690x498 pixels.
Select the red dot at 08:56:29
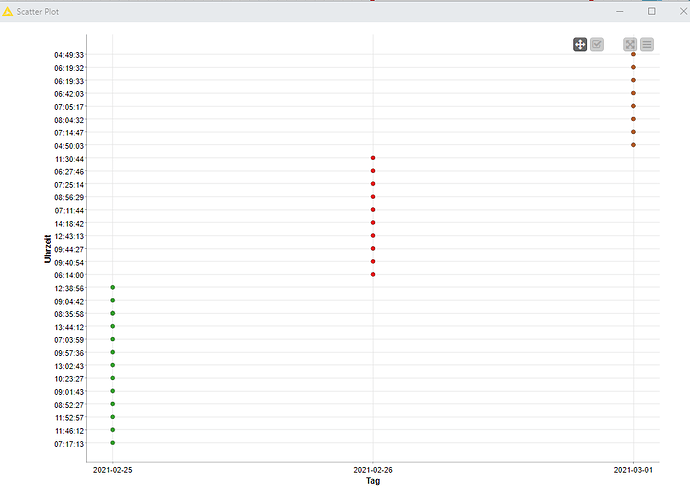tap(373, 197)
